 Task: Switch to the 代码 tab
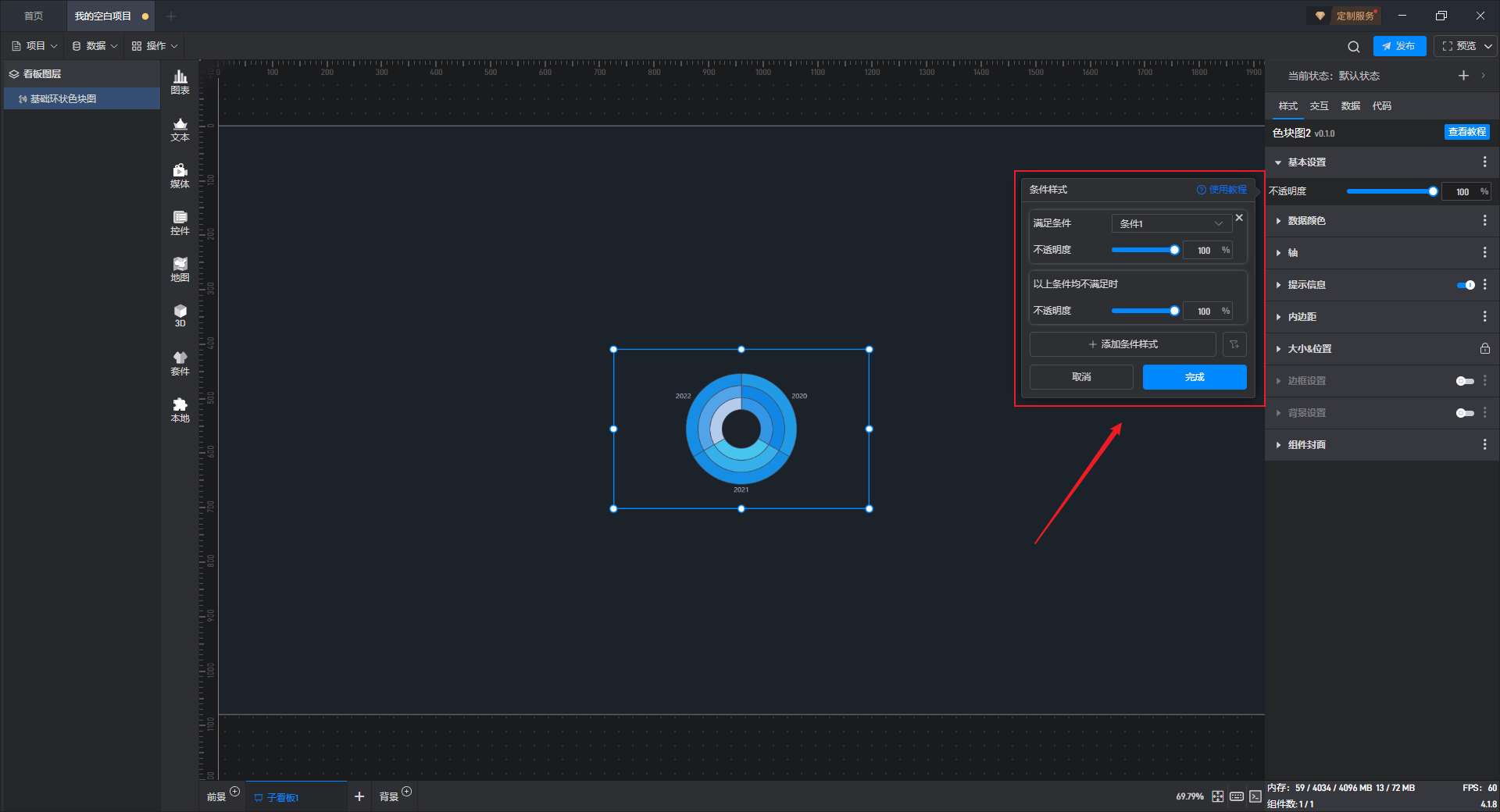[x=1381, y=106]
